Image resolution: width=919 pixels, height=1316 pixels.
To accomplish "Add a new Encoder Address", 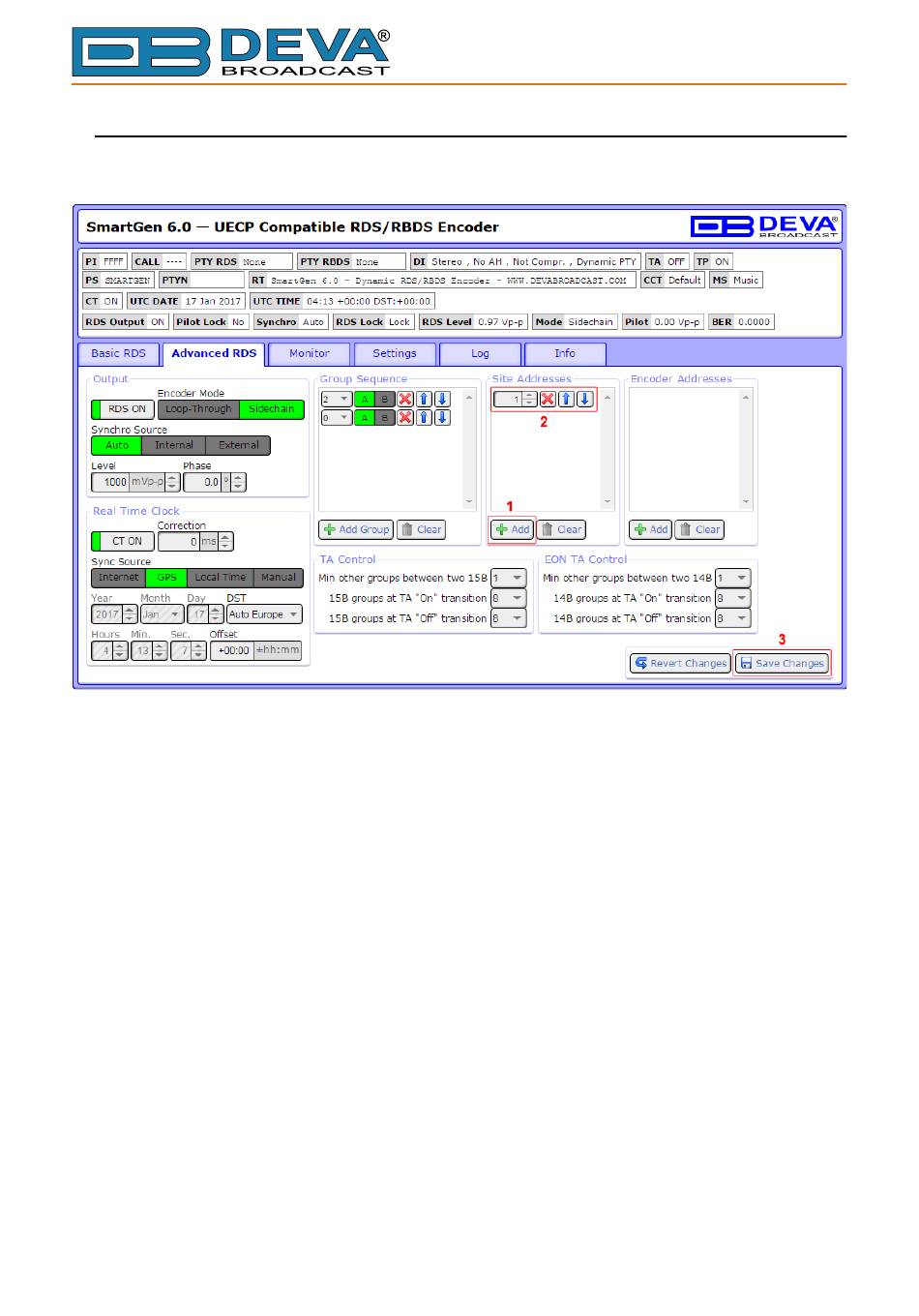I will (651, 529).
